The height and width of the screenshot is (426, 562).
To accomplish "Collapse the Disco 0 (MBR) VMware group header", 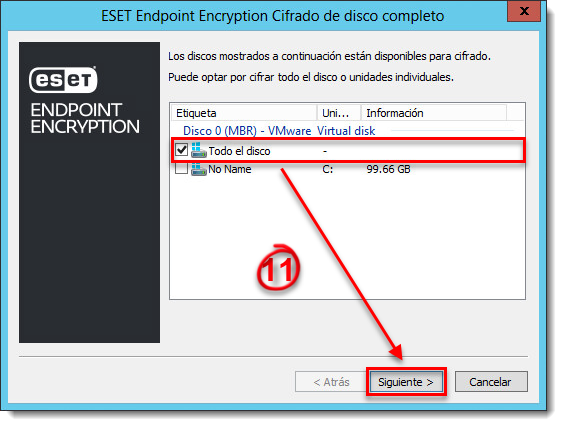I will [279, 131].
